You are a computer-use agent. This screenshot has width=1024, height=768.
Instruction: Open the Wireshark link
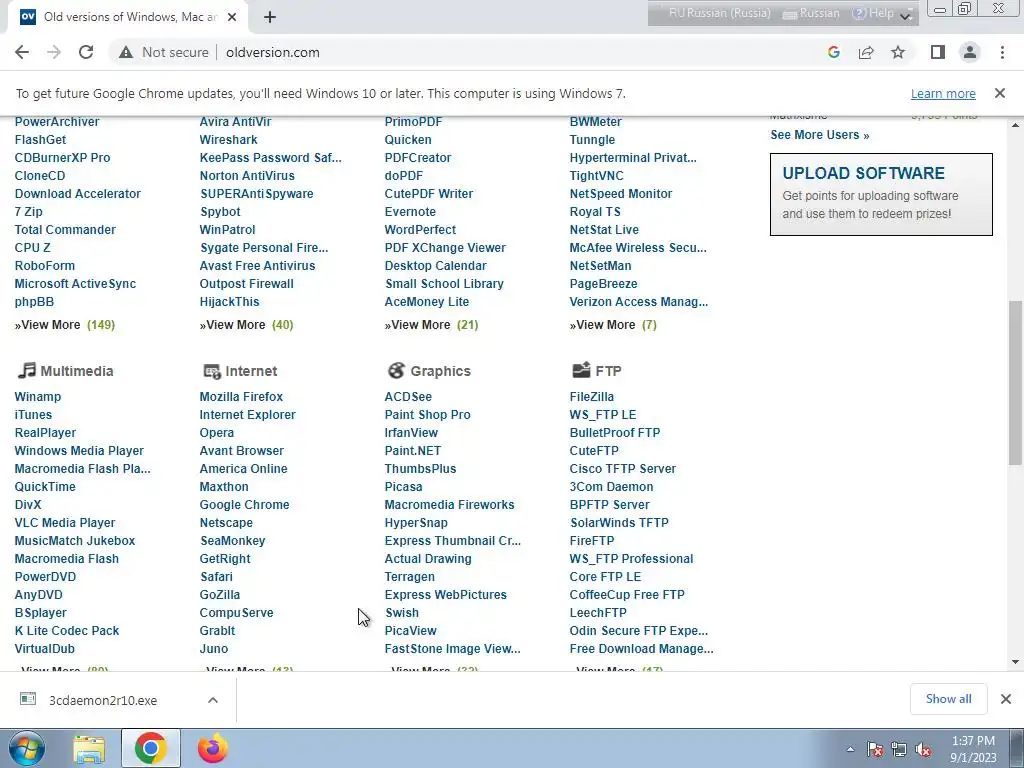229,140
